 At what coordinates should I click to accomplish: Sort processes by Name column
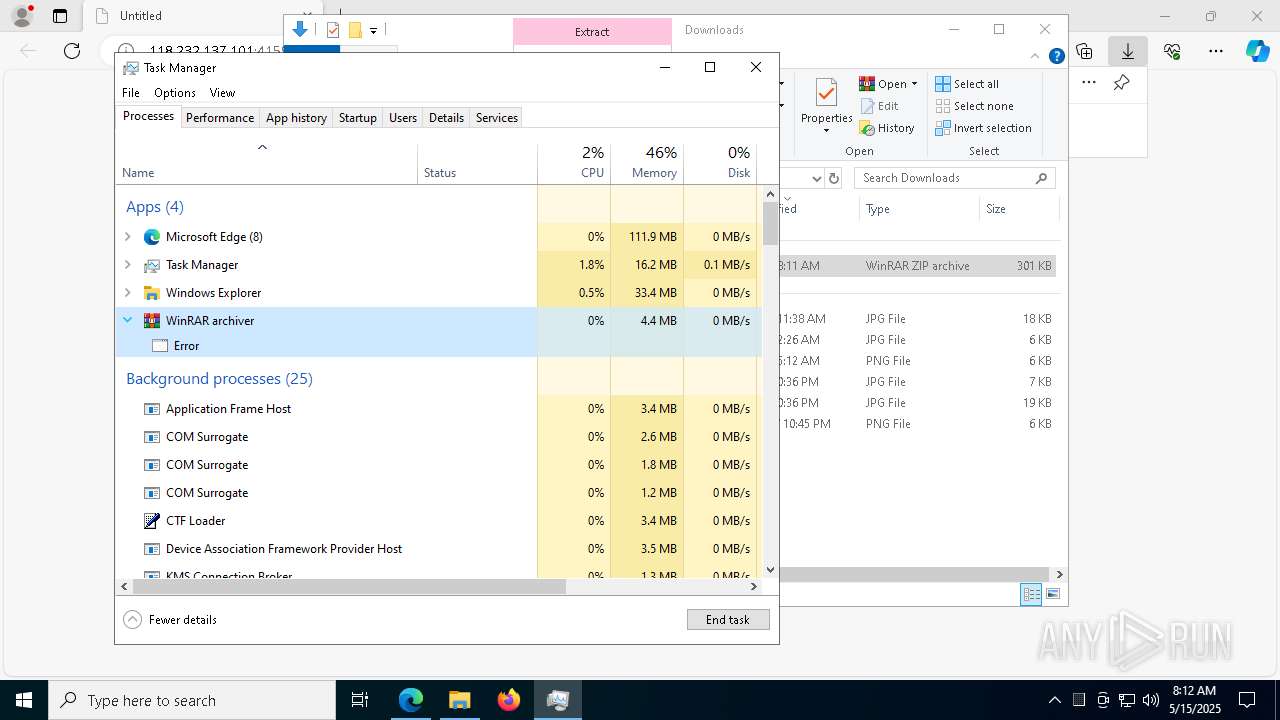click(x=266, y=163)
